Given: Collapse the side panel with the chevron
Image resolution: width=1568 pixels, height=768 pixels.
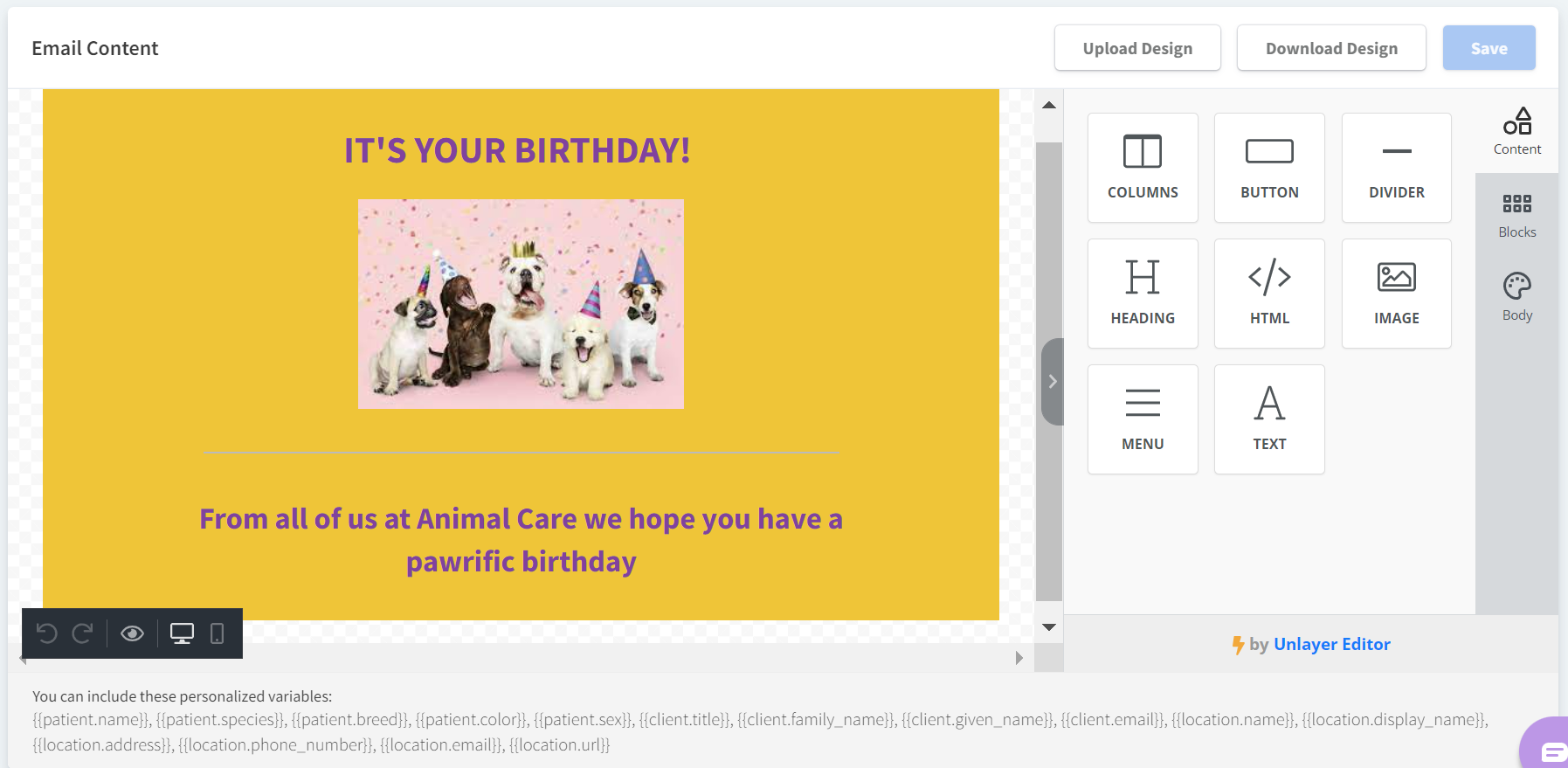Looking at the screenshot, I should [x=1053, y=382].
